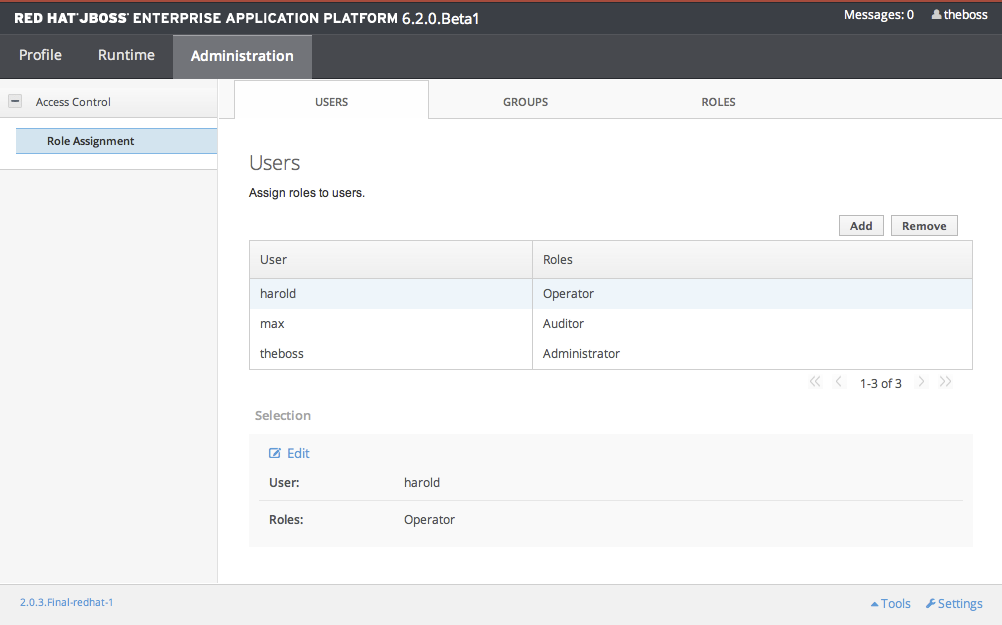This screenshot has width=1002, height=625.
Task: Open Messages: 0 notifications
Action: [878, 15]
